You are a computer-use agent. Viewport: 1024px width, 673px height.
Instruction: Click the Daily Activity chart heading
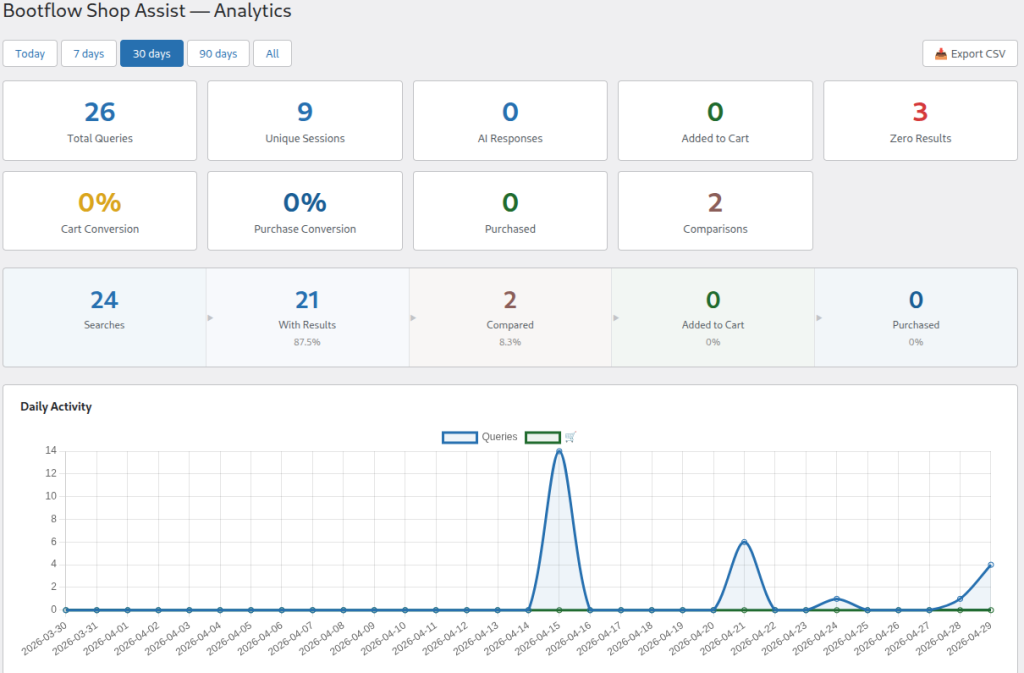(56, 407)
